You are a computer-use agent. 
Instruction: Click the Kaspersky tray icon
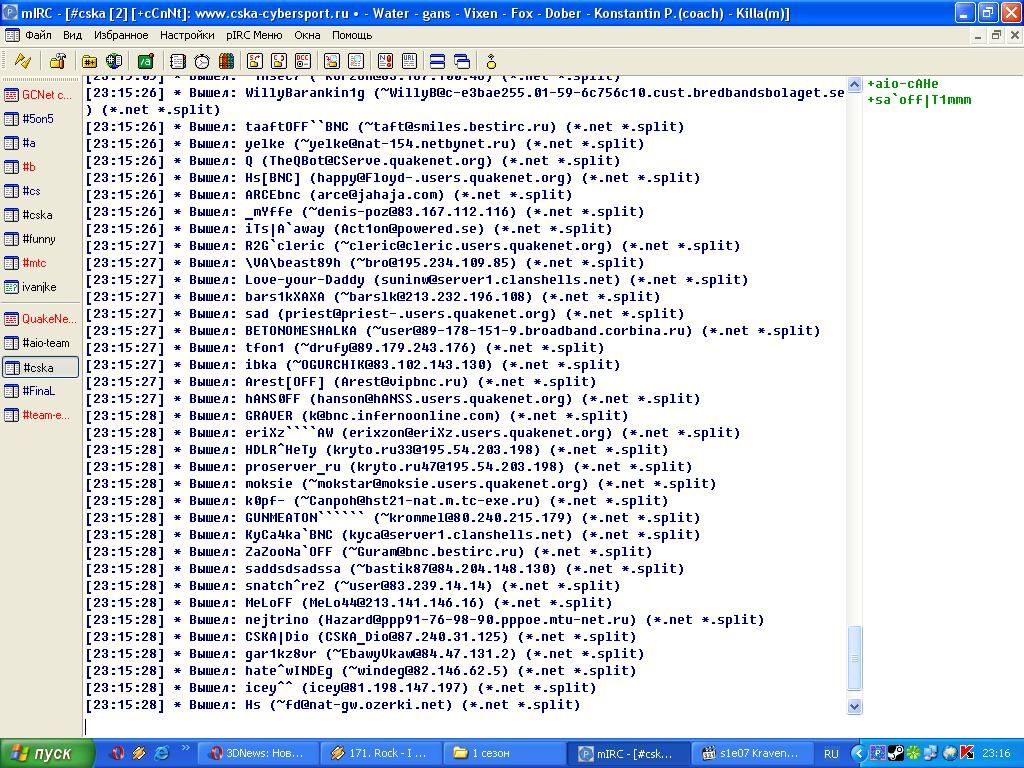click(x=967, y=753)
